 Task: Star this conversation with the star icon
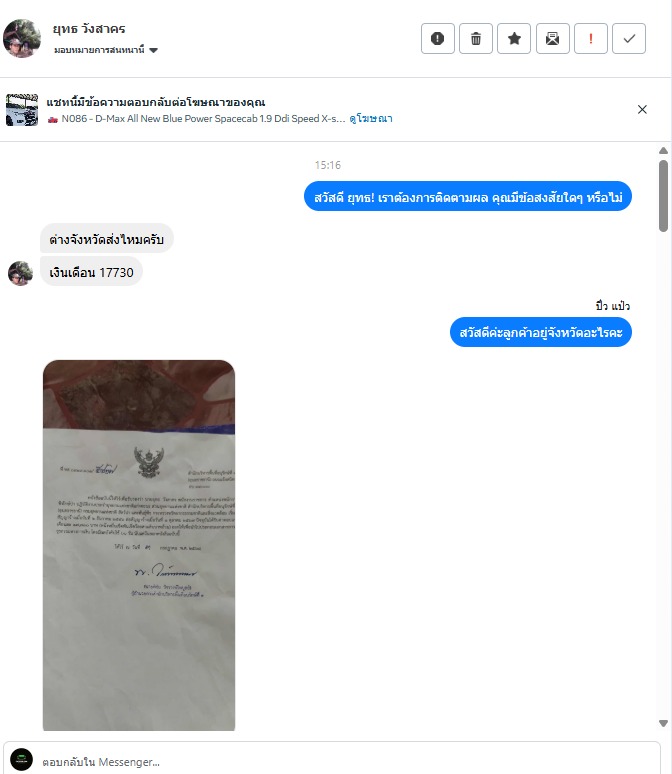click(514, 39)
